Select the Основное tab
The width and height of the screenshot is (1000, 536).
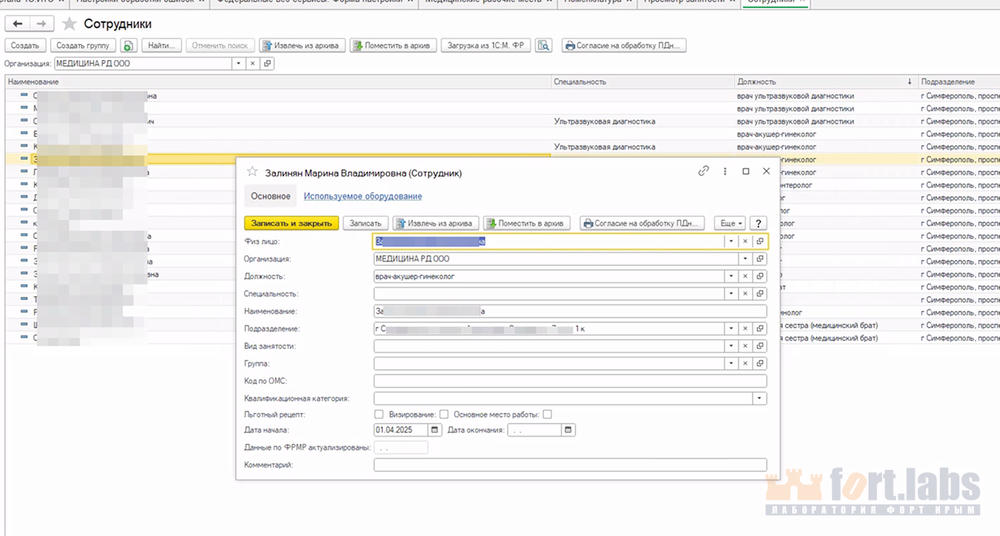270,196
